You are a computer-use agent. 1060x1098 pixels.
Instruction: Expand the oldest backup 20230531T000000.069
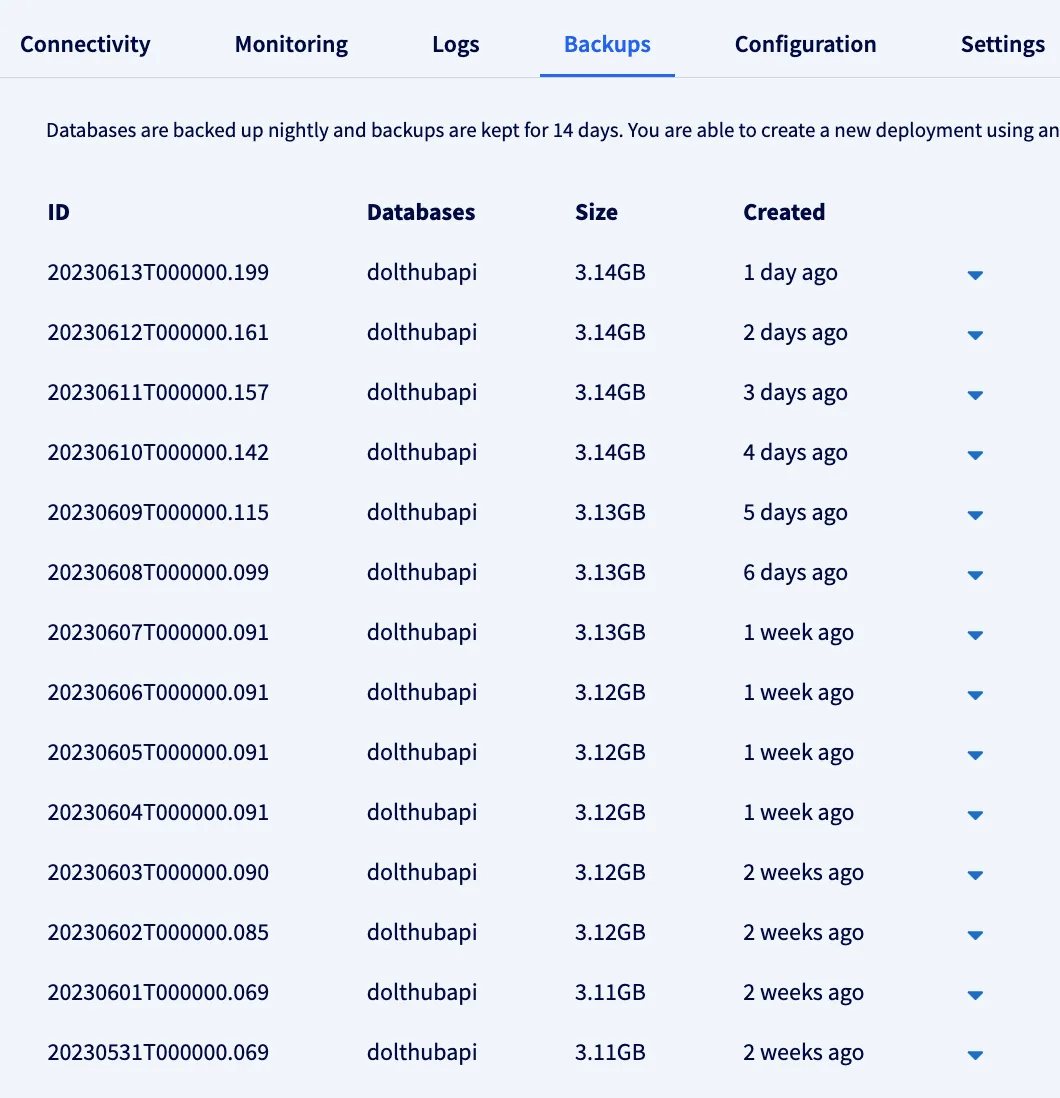975,1054
